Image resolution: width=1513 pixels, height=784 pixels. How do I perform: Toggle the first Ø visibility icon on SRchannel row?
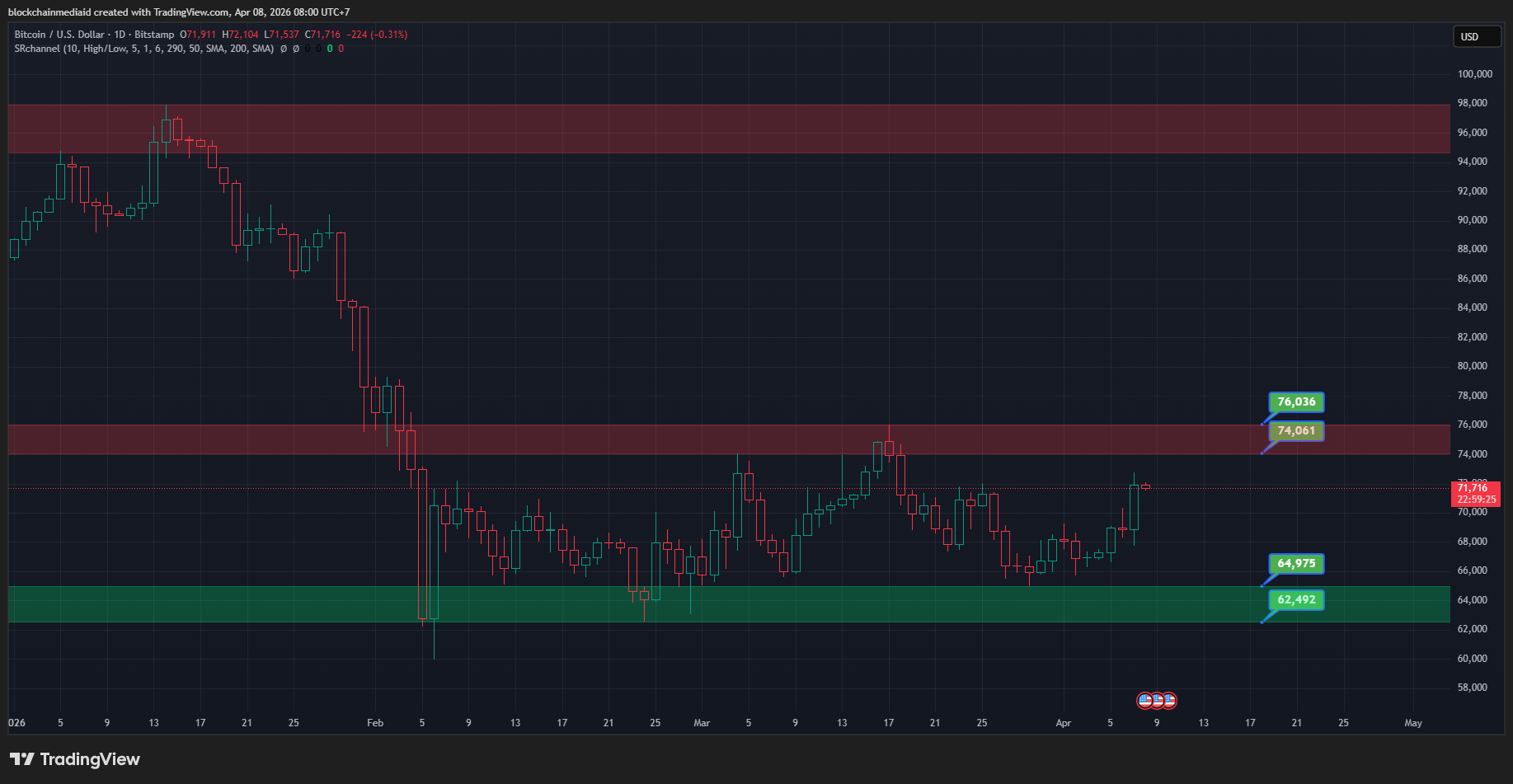(283, 48)
